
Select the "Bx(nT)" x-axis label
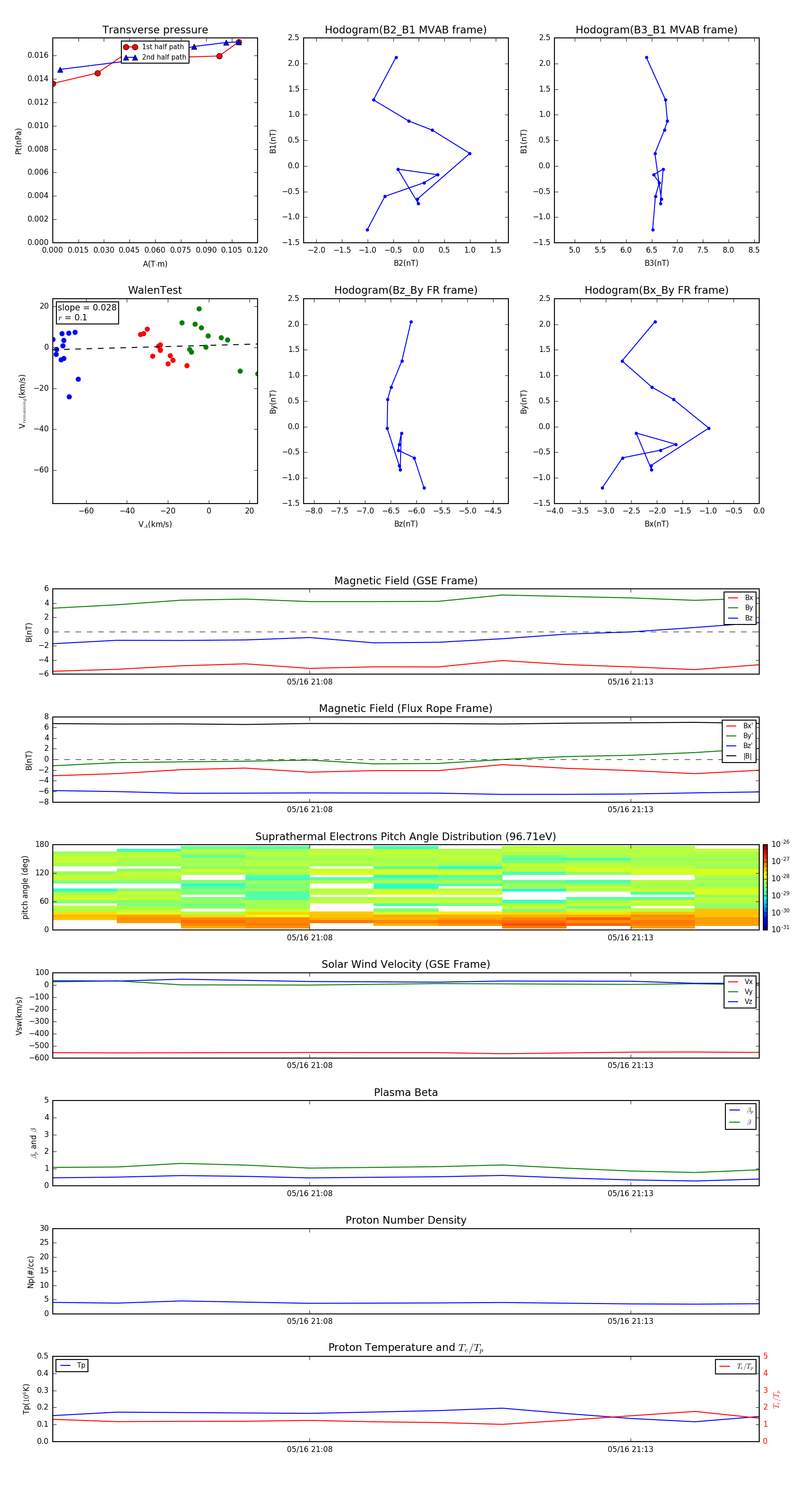pos(656,524)
